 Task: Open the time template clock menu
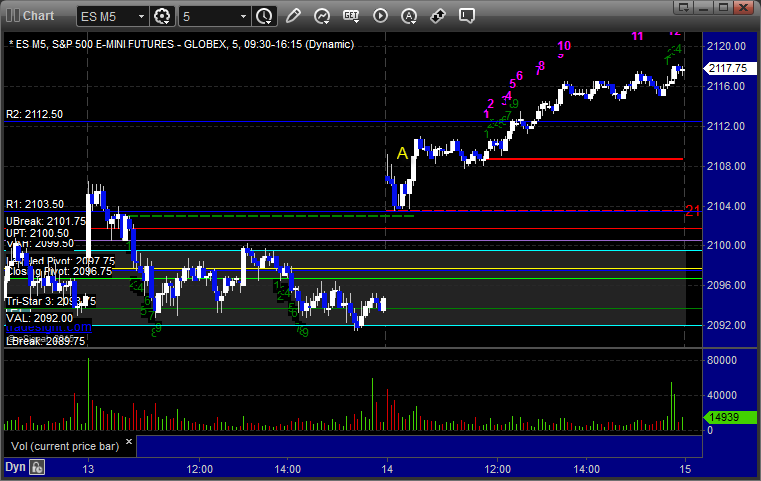tap(265, 16)
